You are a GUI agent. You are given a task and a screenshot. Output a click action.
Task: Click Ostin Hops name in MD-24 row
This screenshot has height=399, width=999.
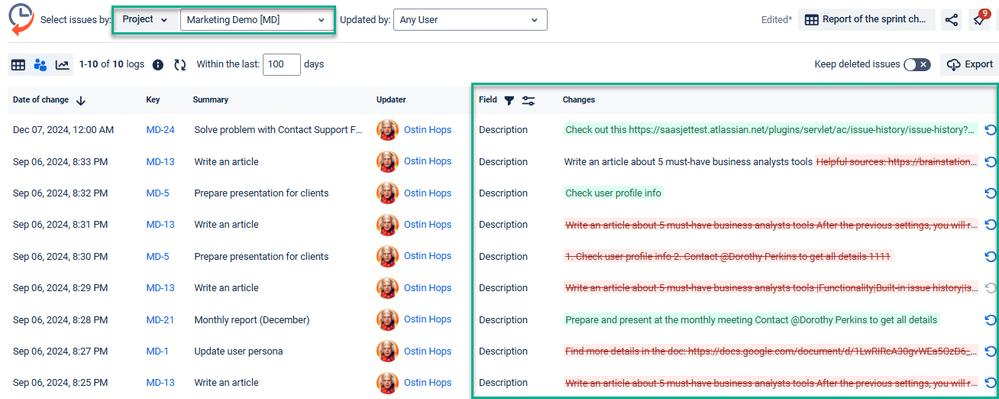[x=428, y=129]
